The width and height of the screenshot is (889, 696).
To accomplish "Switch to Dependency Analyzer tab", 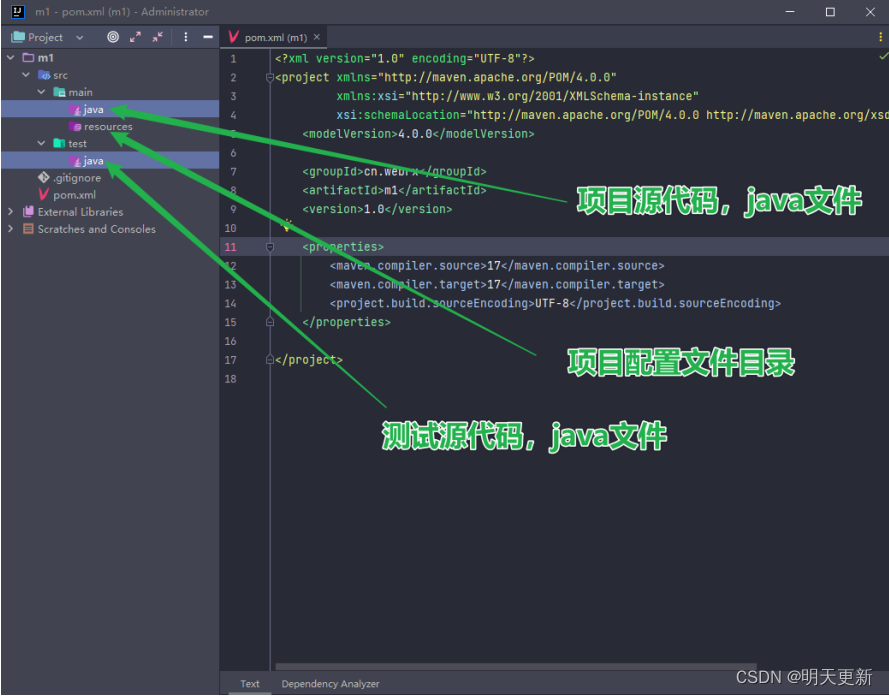I will coord(331,684).
